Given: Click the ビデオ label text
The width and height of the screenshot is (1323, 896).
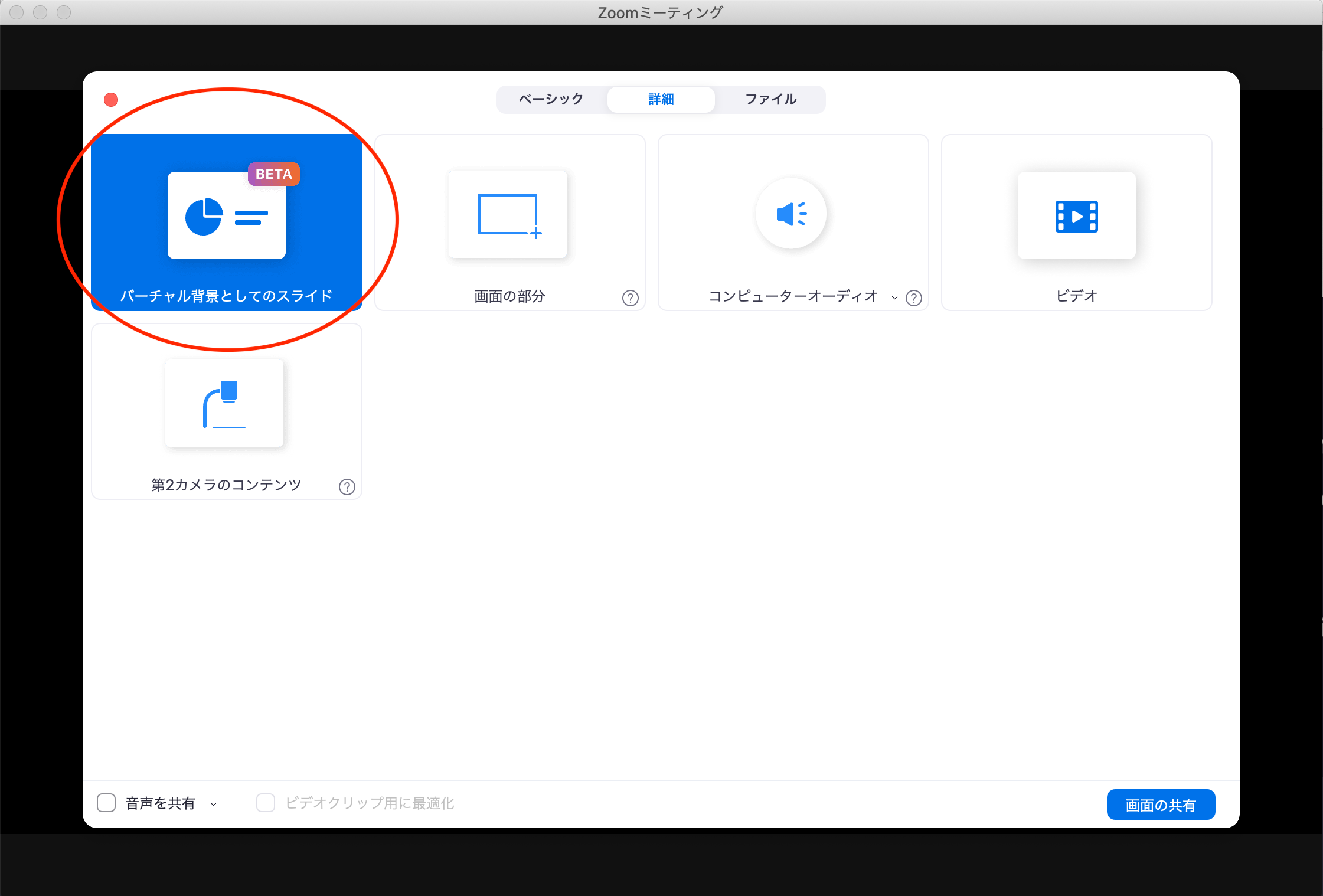Looking at the screenshot, I should pos(1076,296).
